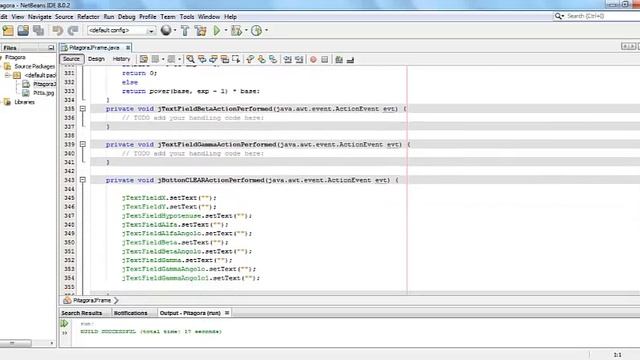Run the project with green arrow

(x=217, y=31)
